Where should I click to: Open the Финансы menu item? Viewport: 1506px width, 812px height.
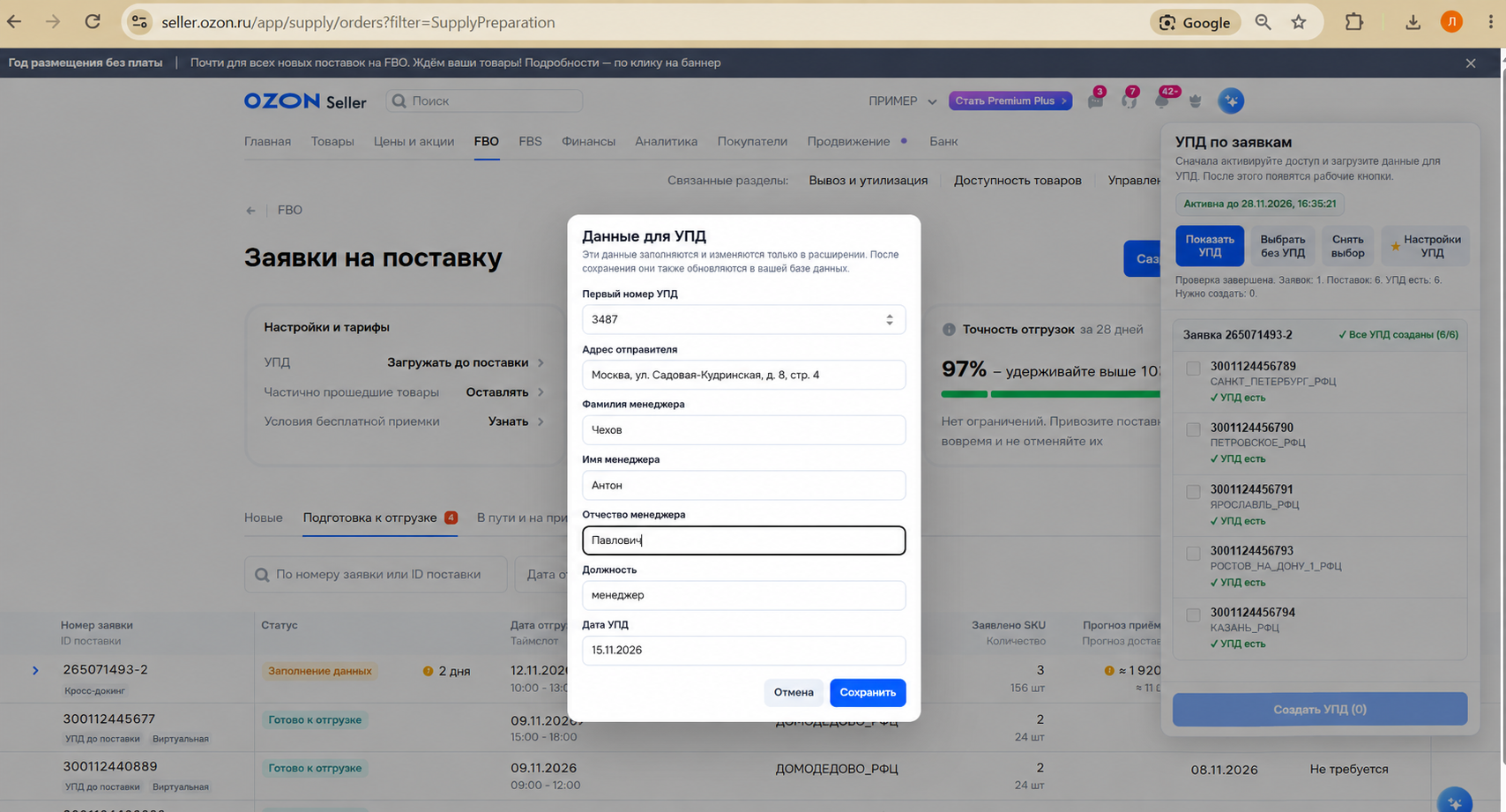click(x=588, y=141)
